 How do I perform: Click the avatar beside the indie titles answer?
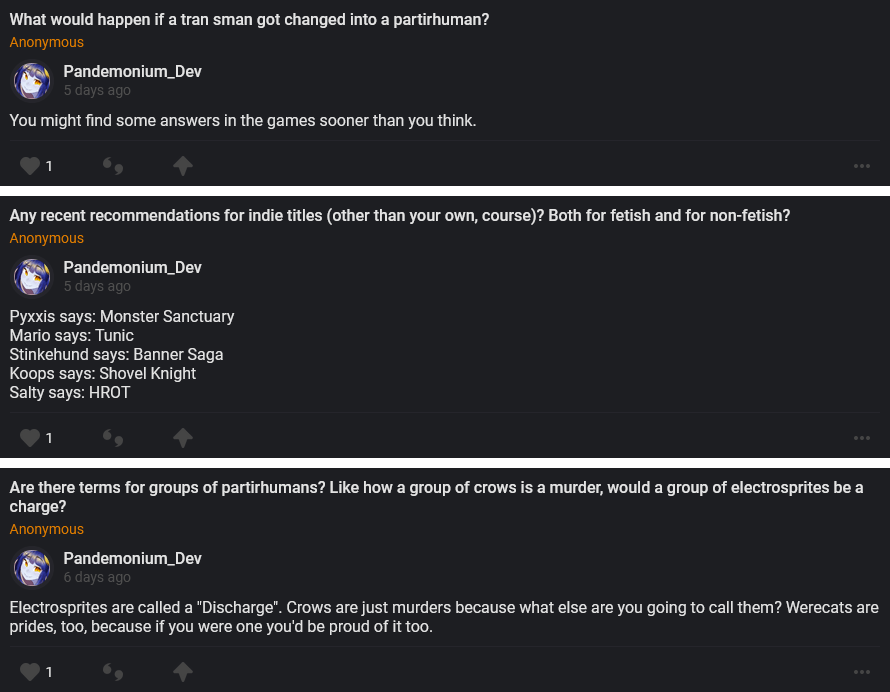(32, 277)
